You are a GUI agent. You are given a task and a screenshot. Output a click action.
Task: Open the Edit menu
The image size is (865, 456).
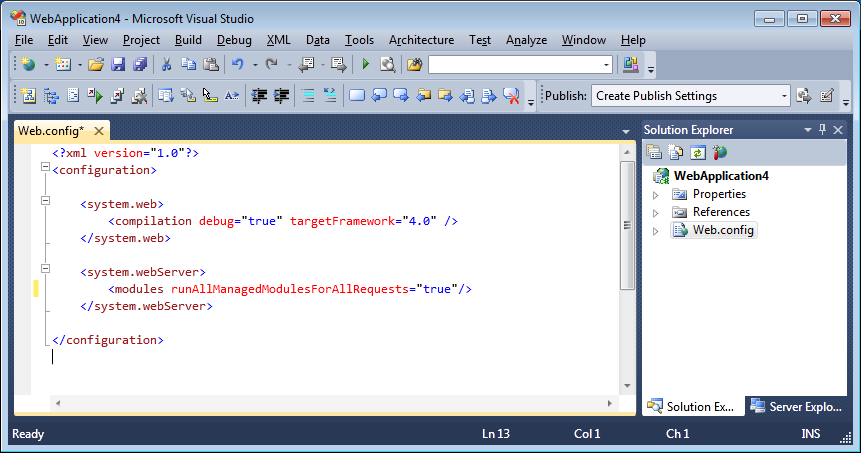57,40
